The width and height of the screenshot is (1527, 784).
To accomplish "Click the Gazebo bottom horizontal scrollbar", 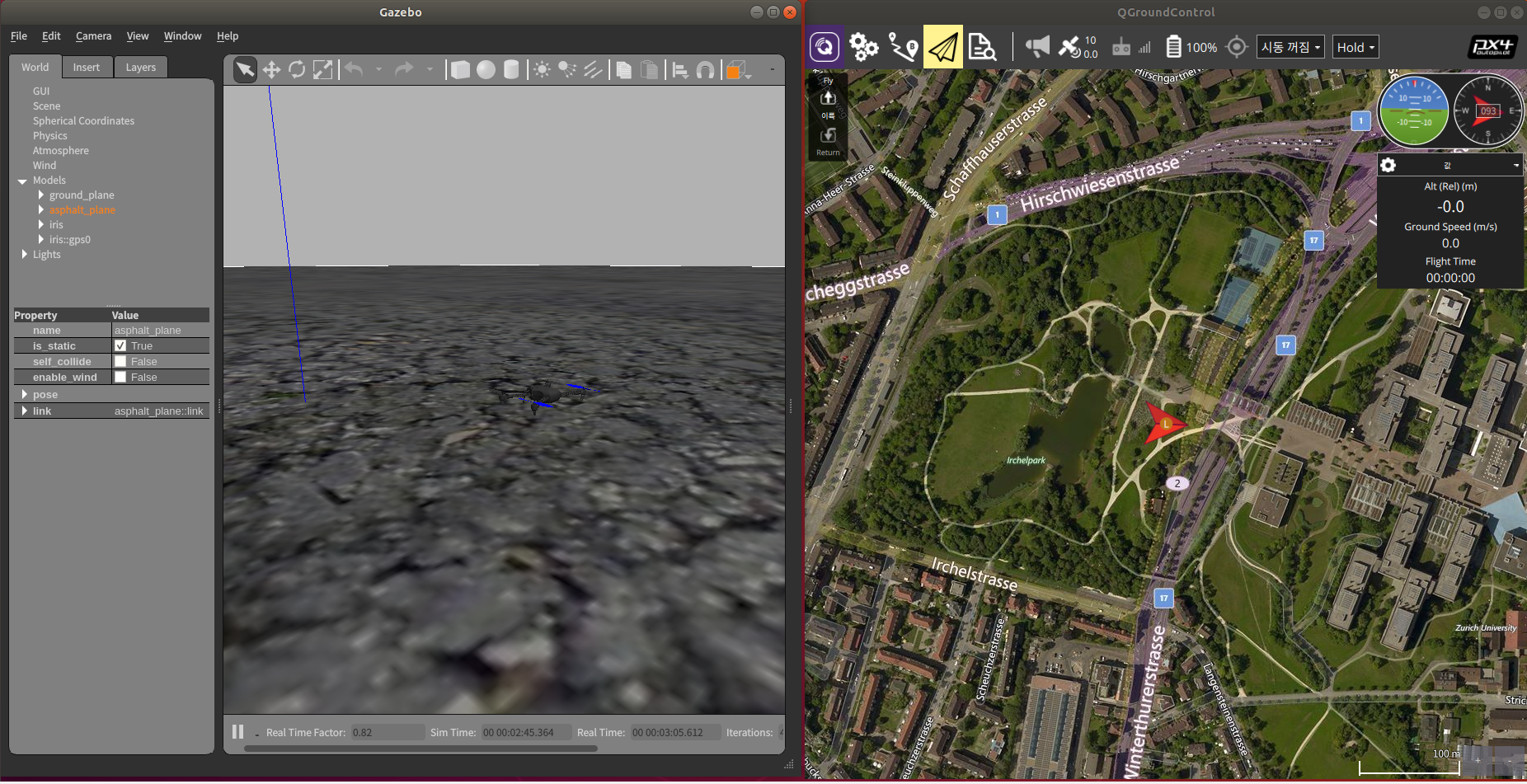I will (x=421, y=749).
